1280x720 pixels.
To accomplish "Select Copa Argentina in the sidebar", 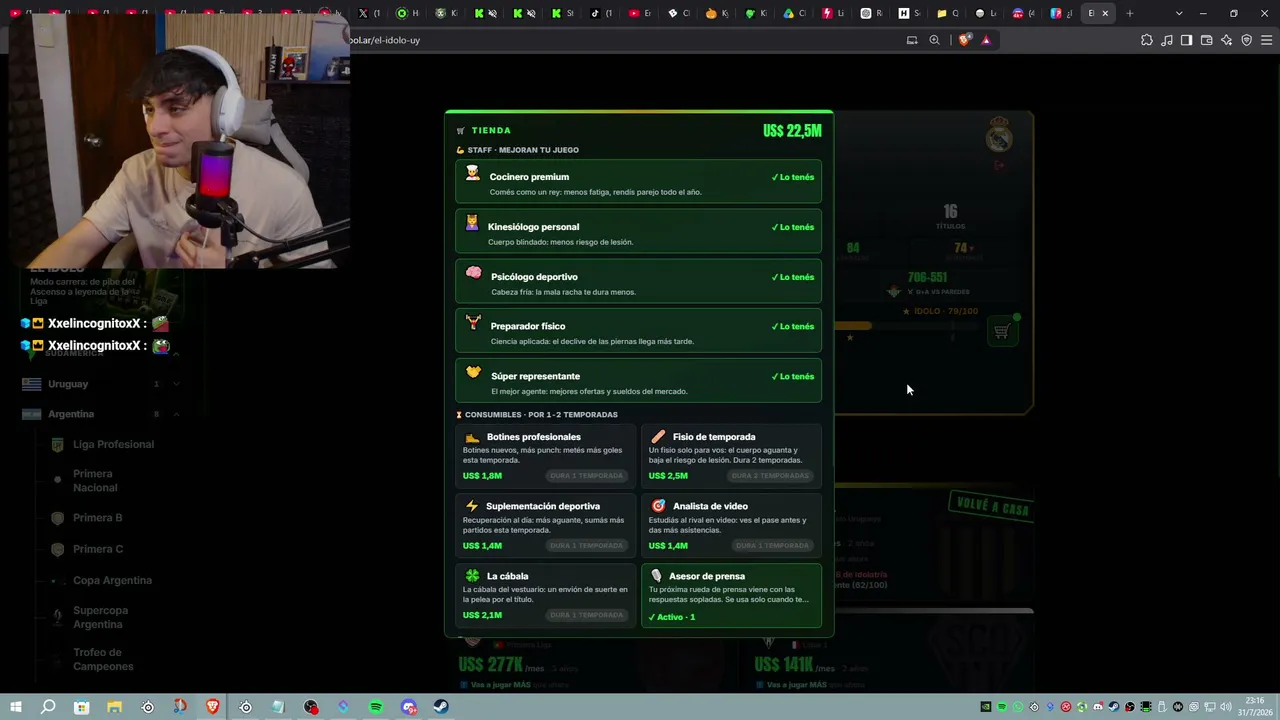I will click(x=112, y=580).
